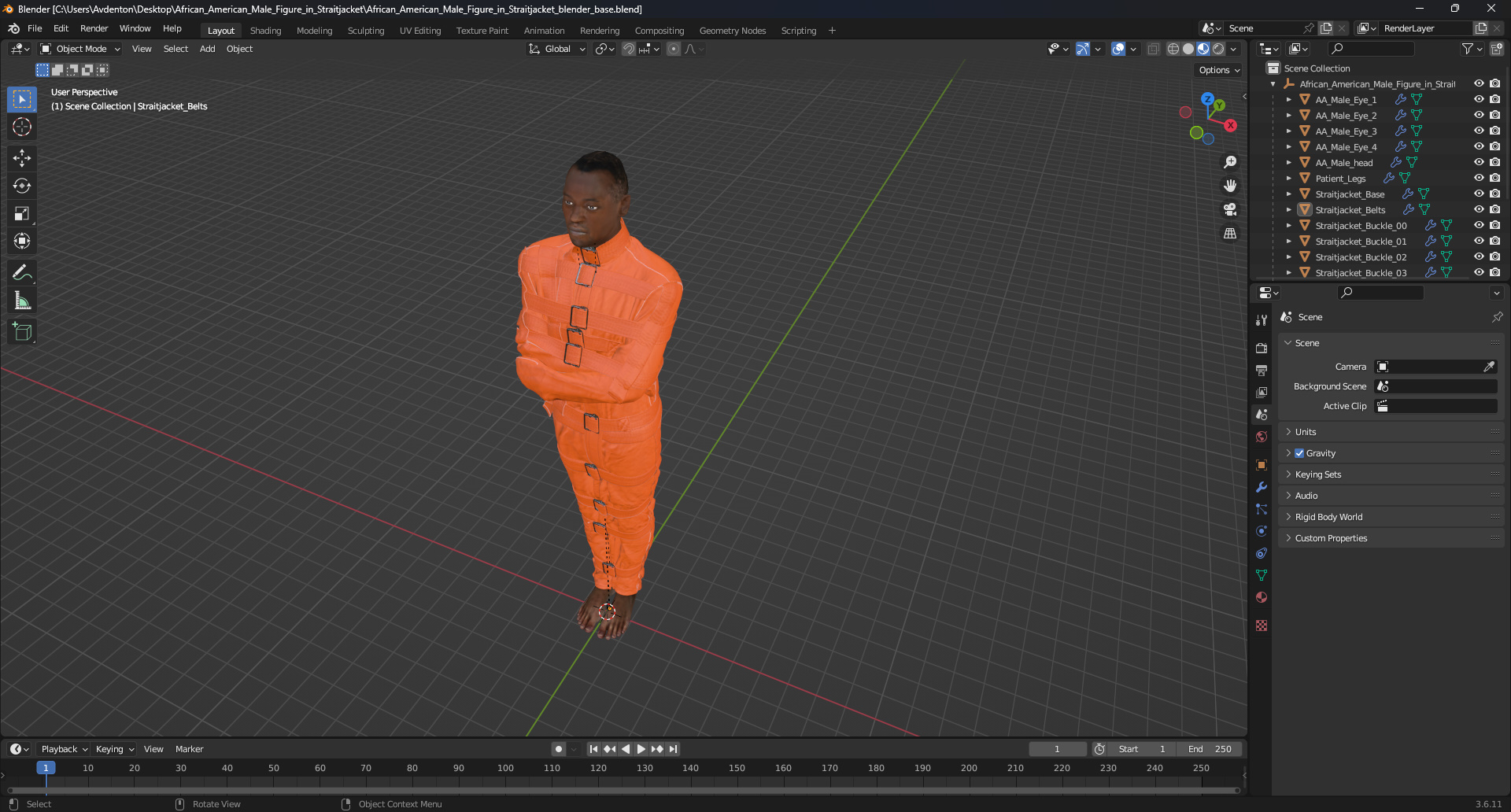This screenshot has width=1511, height=812.
Task: Toggle the Gravity checkbox
Action: point(1299,453)
